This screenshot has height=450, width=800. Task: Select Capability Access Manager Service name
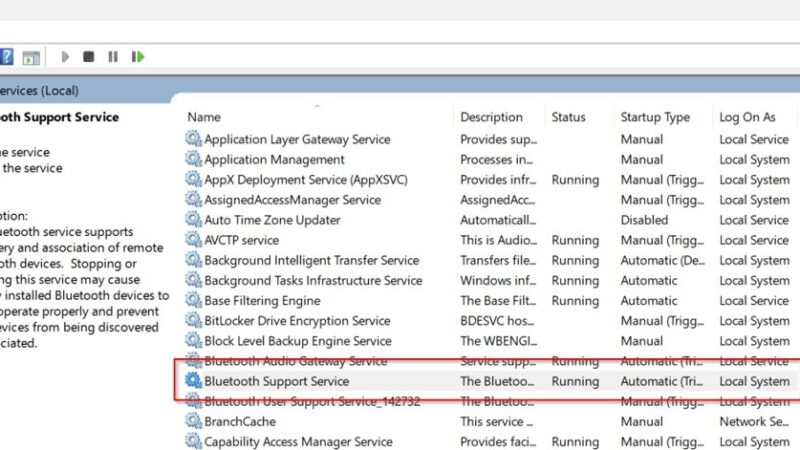tap(298, 442)
